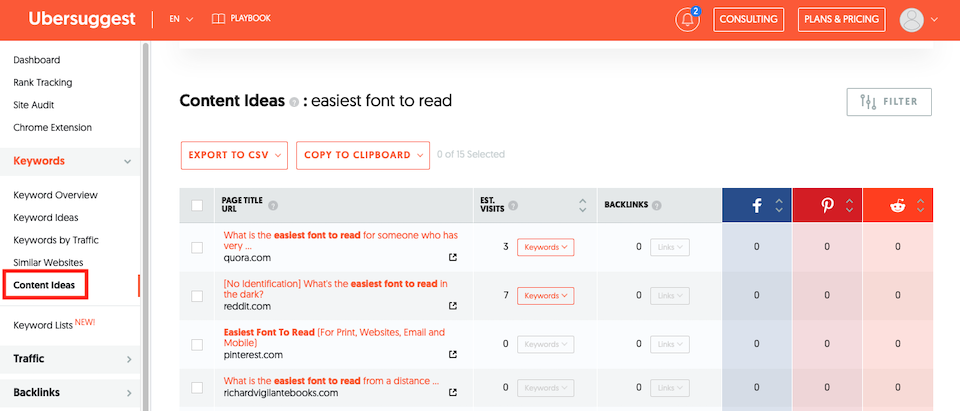The image size is (960, 411).
Task: Click the Filter button
Action: click(889, 102)
